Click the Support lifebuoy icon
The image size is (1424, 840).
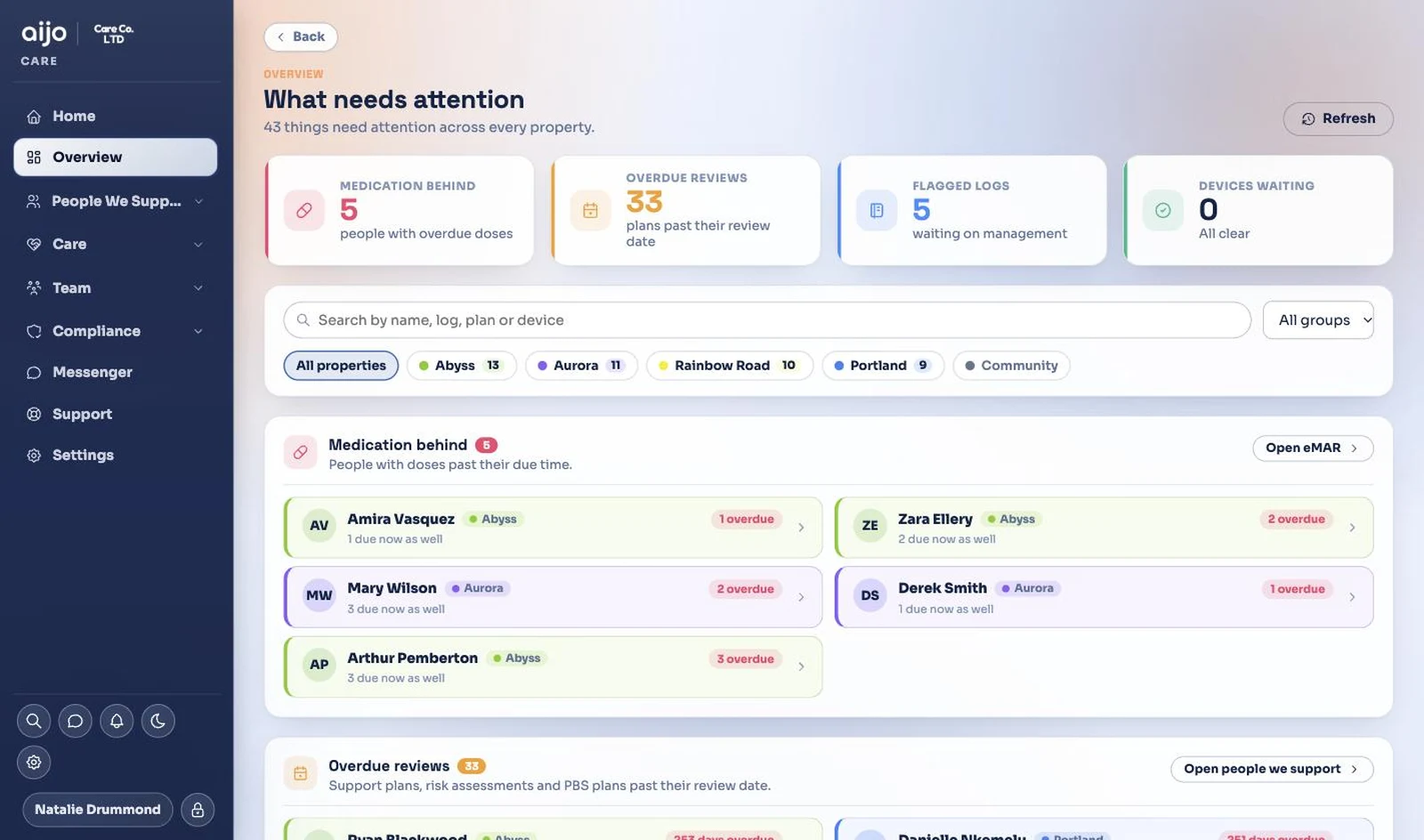click(x=34, y=414)
